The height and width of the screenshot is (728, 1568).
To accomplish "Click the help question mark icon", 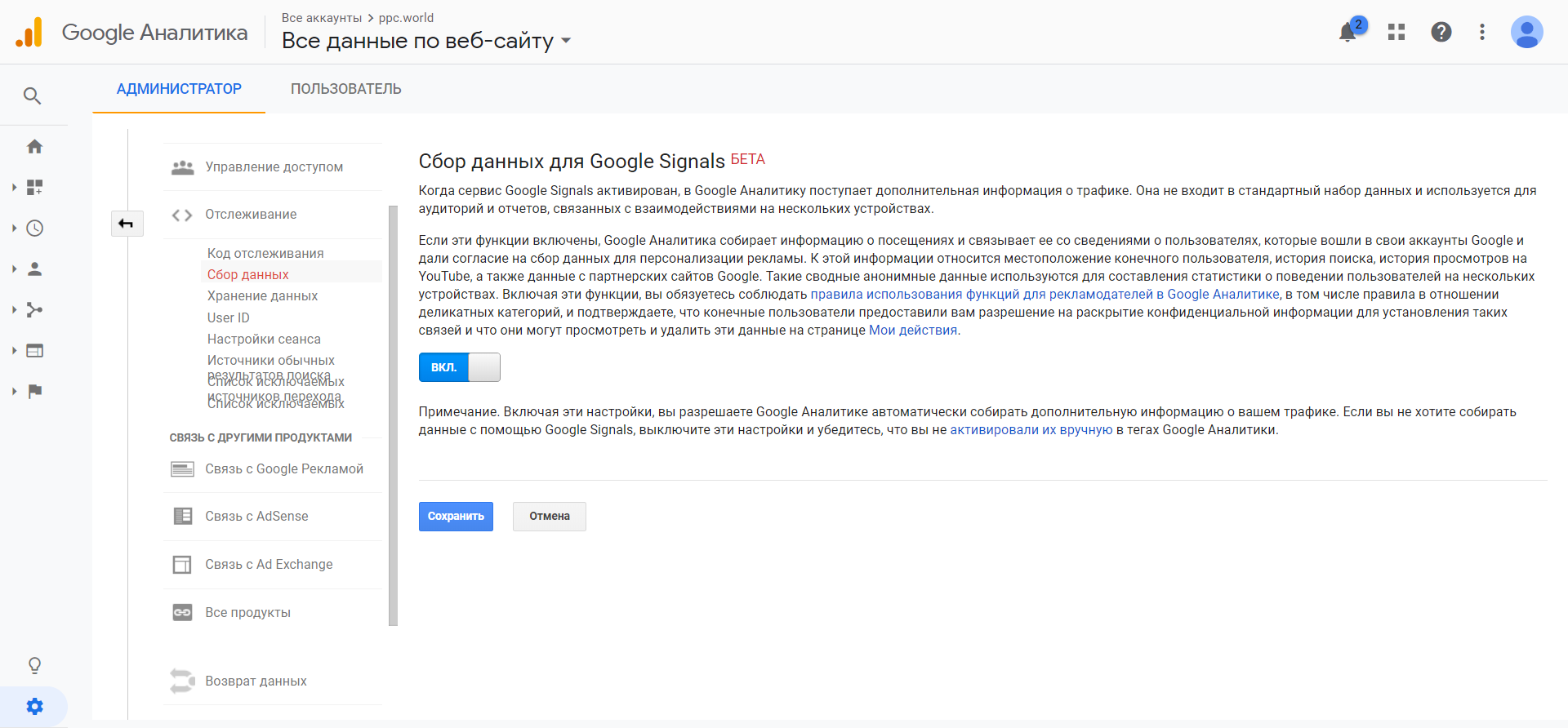I will [x=1441, y=33].
